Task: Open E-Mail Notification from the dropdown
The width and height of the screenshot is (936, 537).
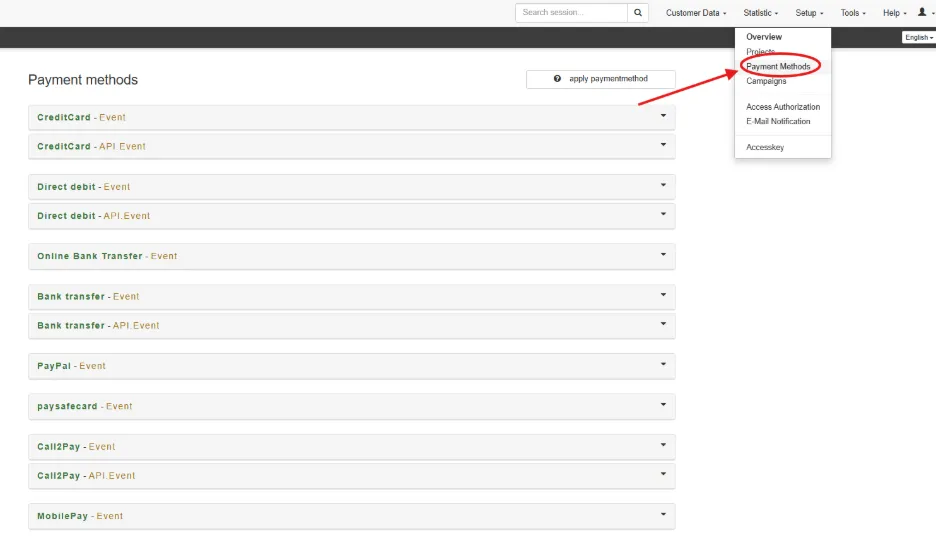Action: click(778, 121)
